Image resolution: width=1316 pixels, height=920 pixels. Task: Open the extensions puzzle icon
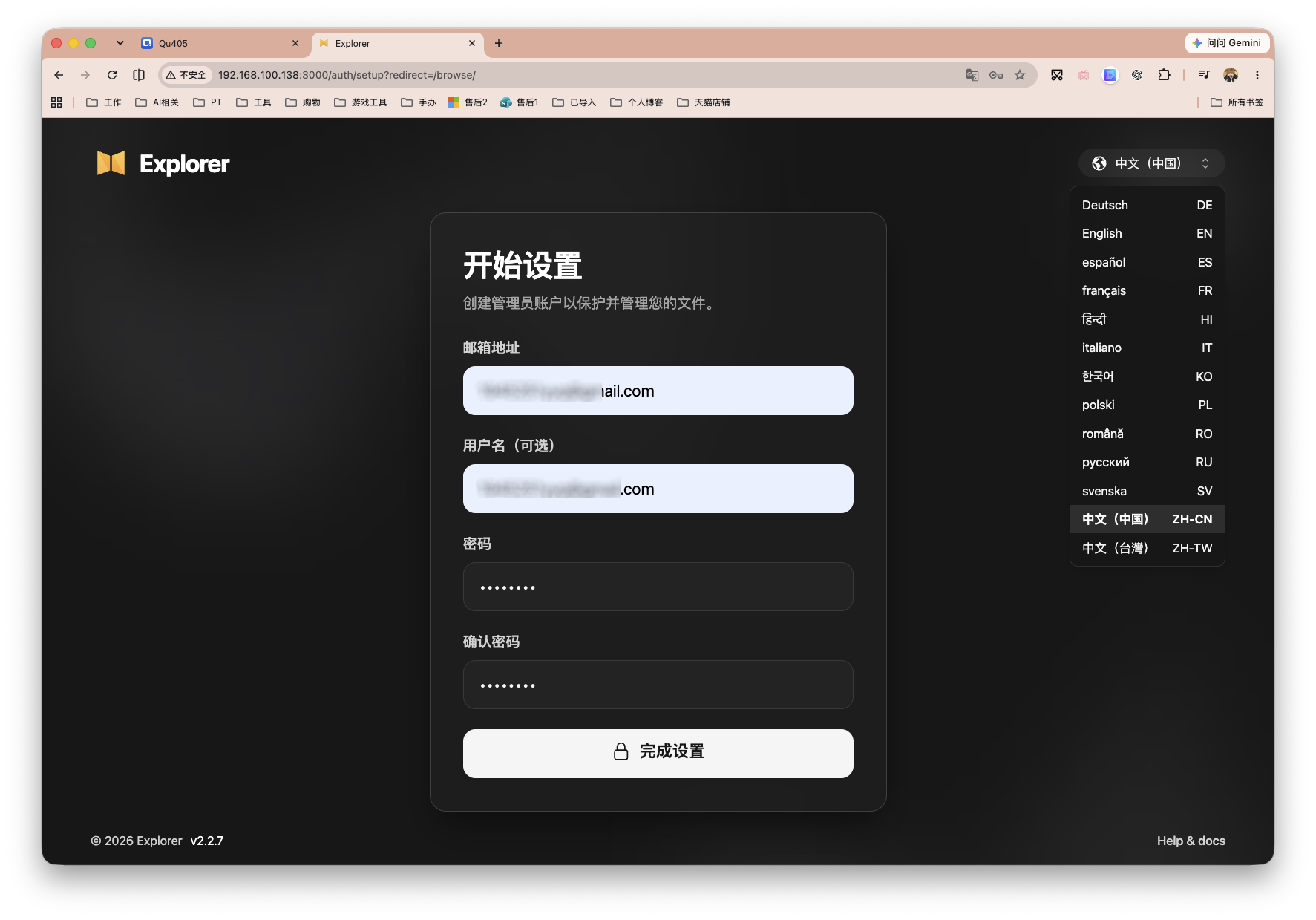[x=1164, y=75]
